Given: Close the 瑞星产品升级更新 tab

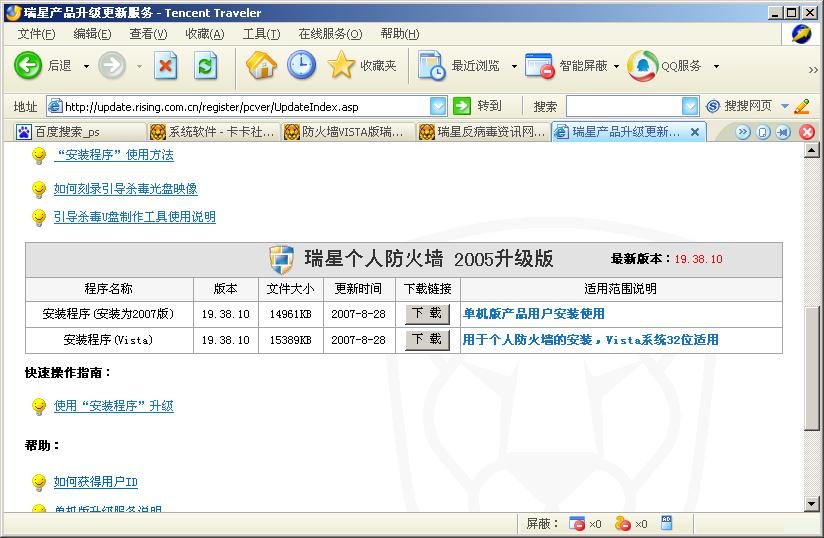Looking at the screenshot, I should 695,132.
